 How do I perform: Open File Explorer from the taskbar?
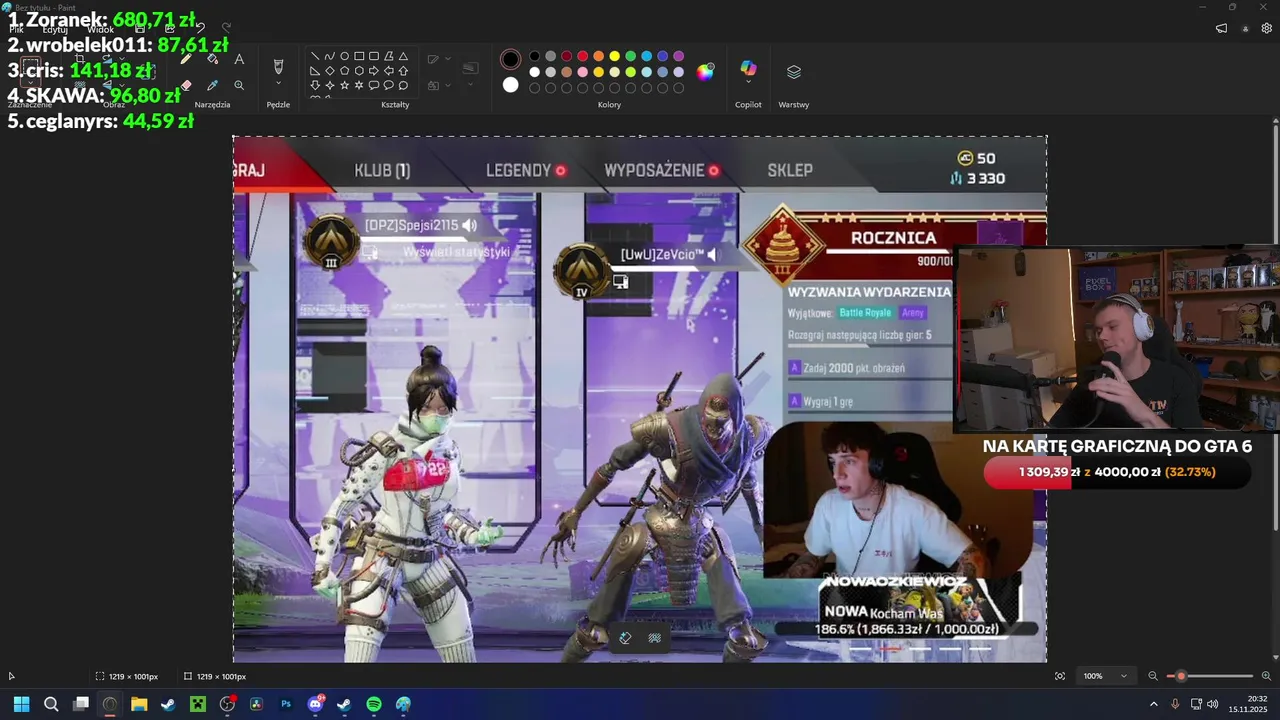pyautogui.click(x=139, y=704)
